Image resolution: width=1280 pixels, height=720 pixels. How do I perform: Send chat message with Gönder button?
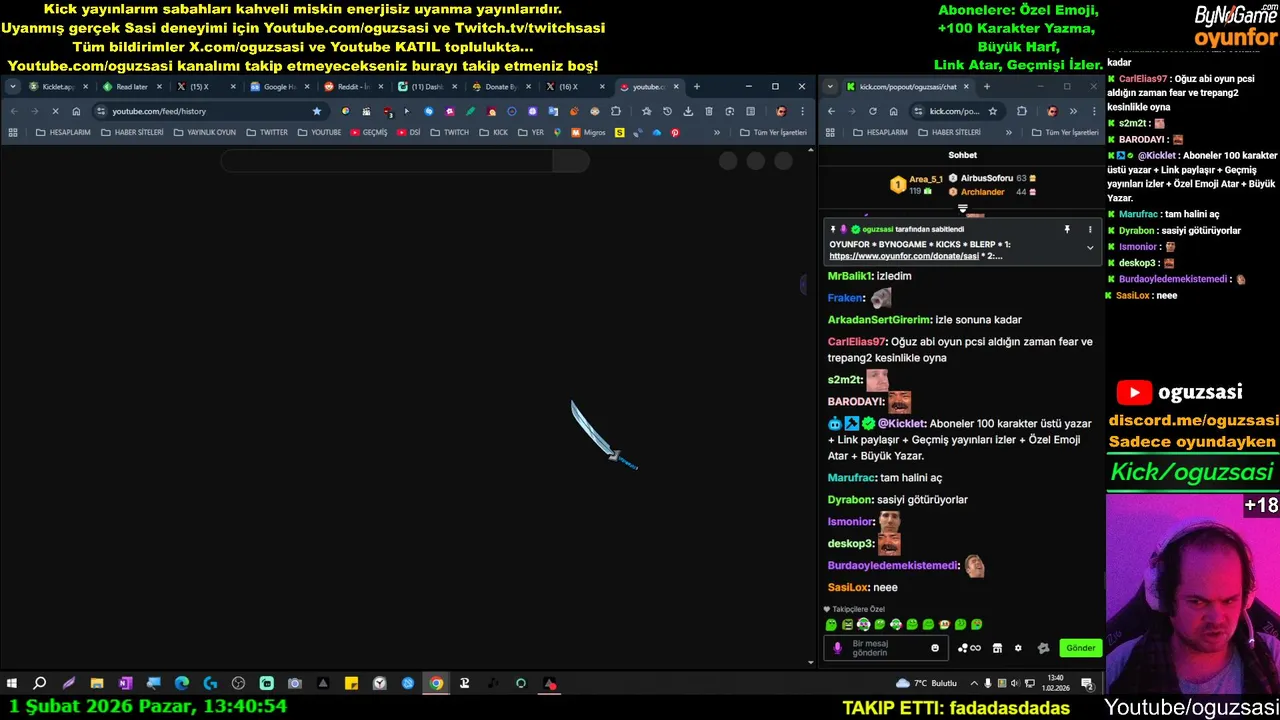coord(1080,648)
